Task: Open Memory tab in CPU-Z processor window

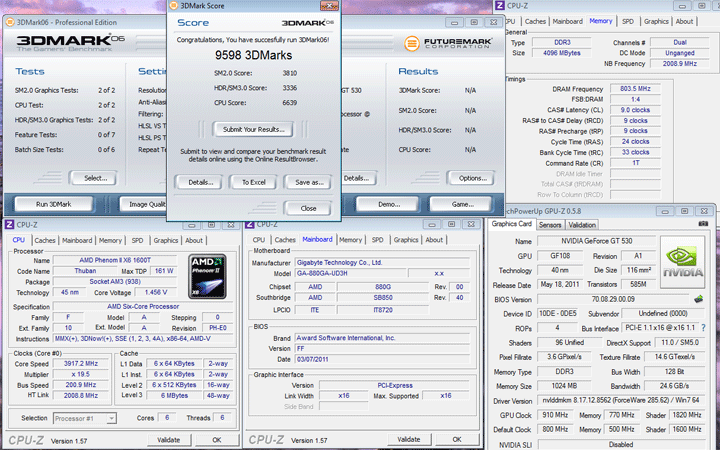Action: [x=110, y=240]
